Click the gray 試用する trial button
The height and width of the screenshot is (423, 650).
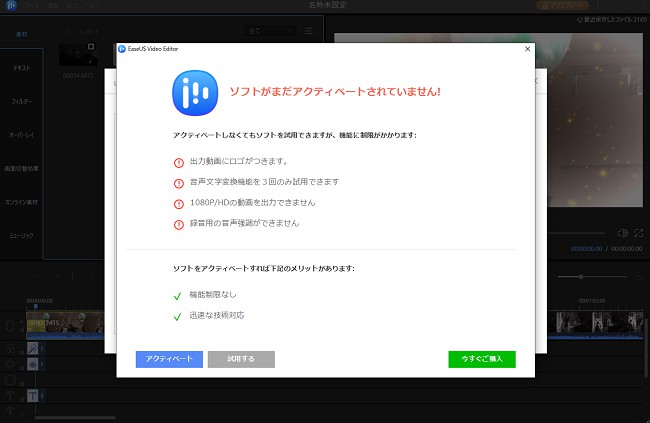tap(241, 359)
